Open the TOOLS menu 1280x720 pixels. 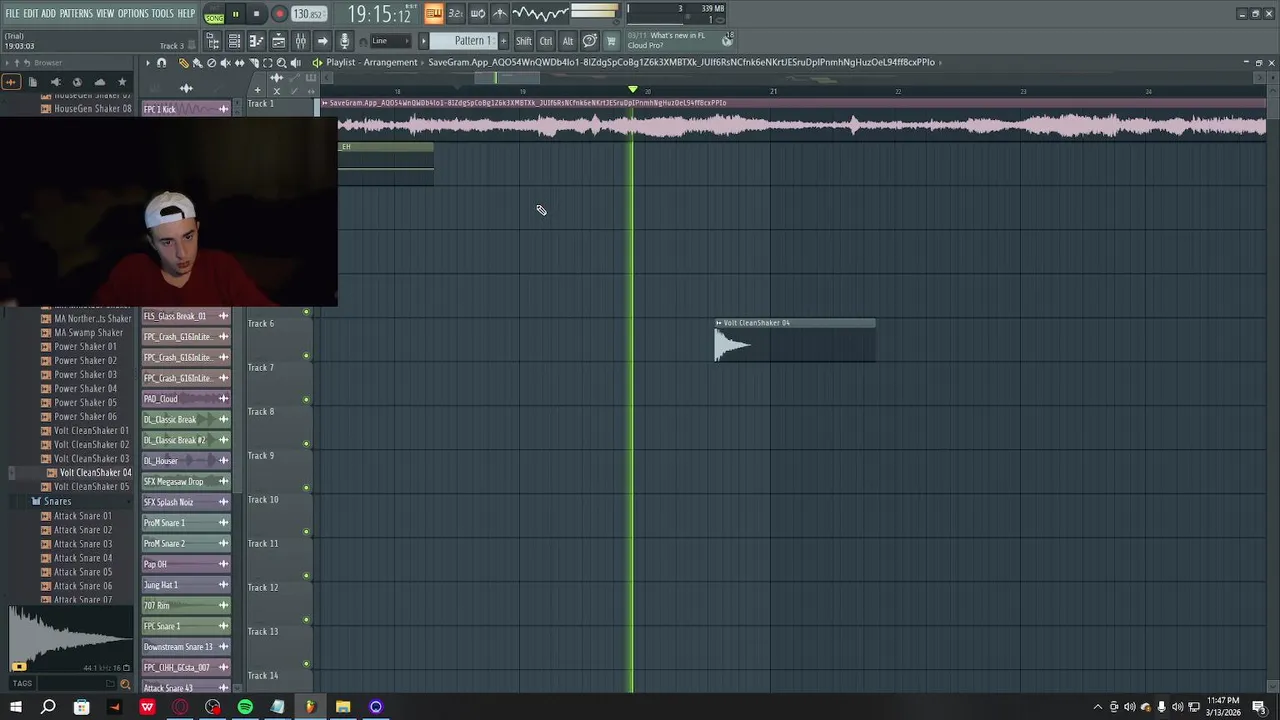(x=163, y=14)
